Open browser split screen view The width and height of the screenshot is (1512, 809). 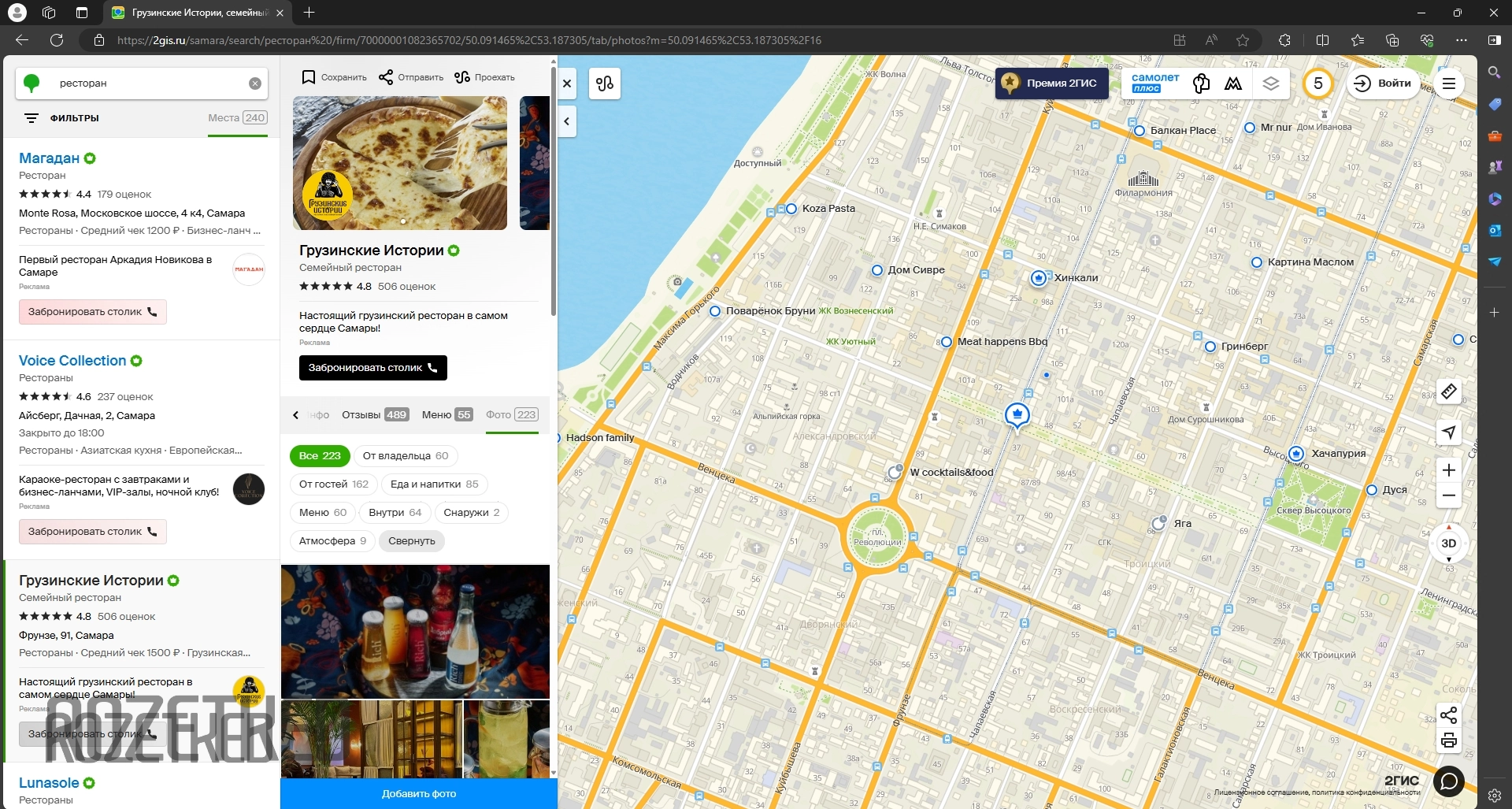[1322, 40]
